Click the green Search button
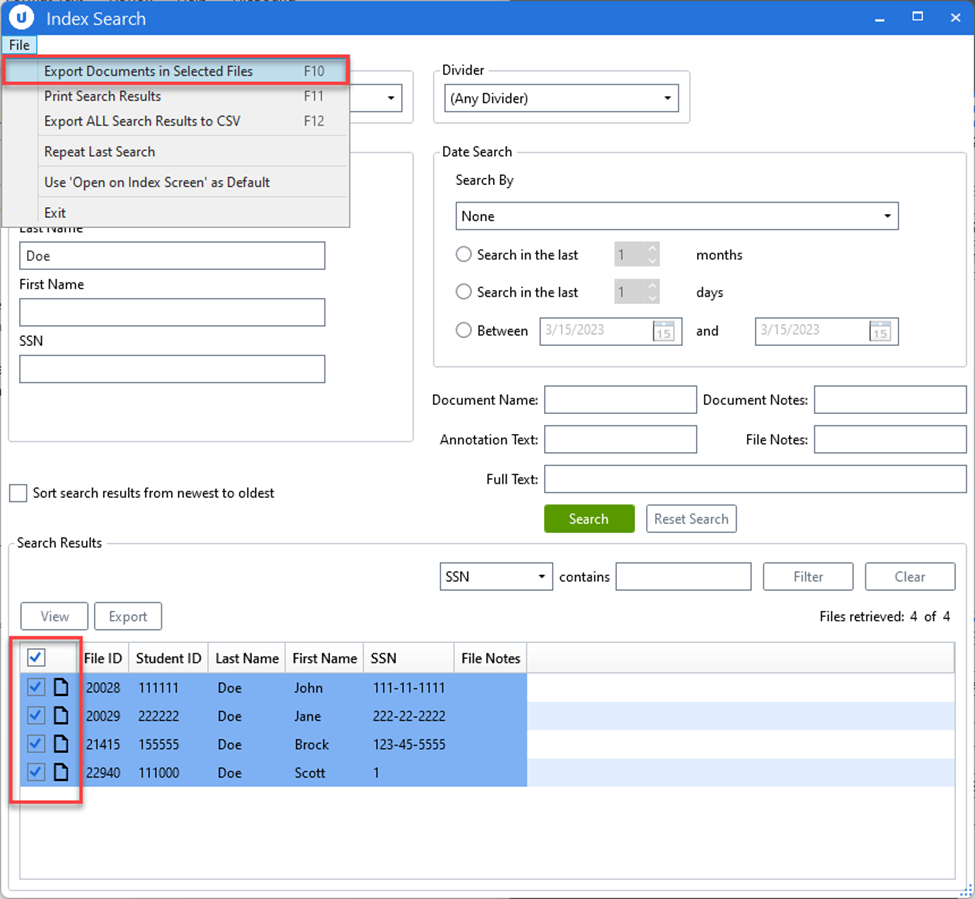Image resolution: width=975 pixels, height=899 pixels. 589,519
